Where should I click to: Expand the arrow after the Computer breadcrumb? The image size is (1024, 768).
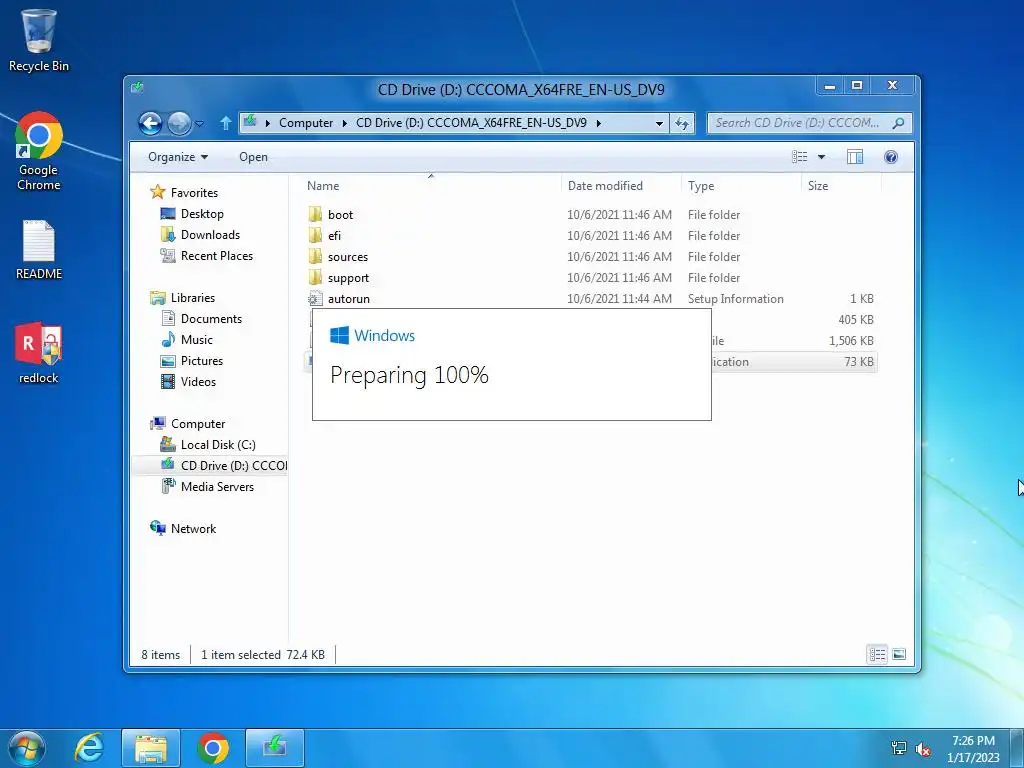[344, 123]
